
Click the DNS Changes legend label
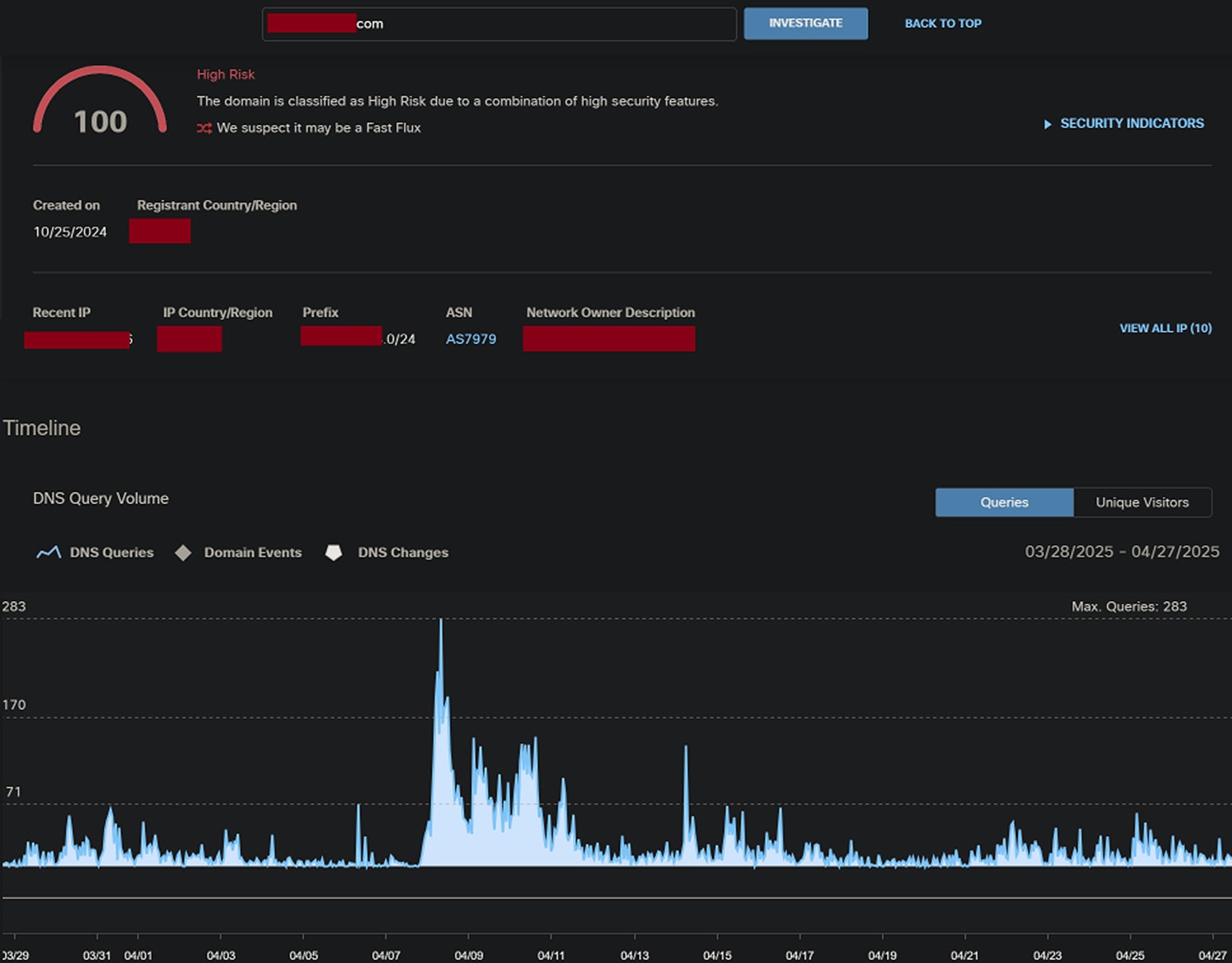click(x=403, y=553)
